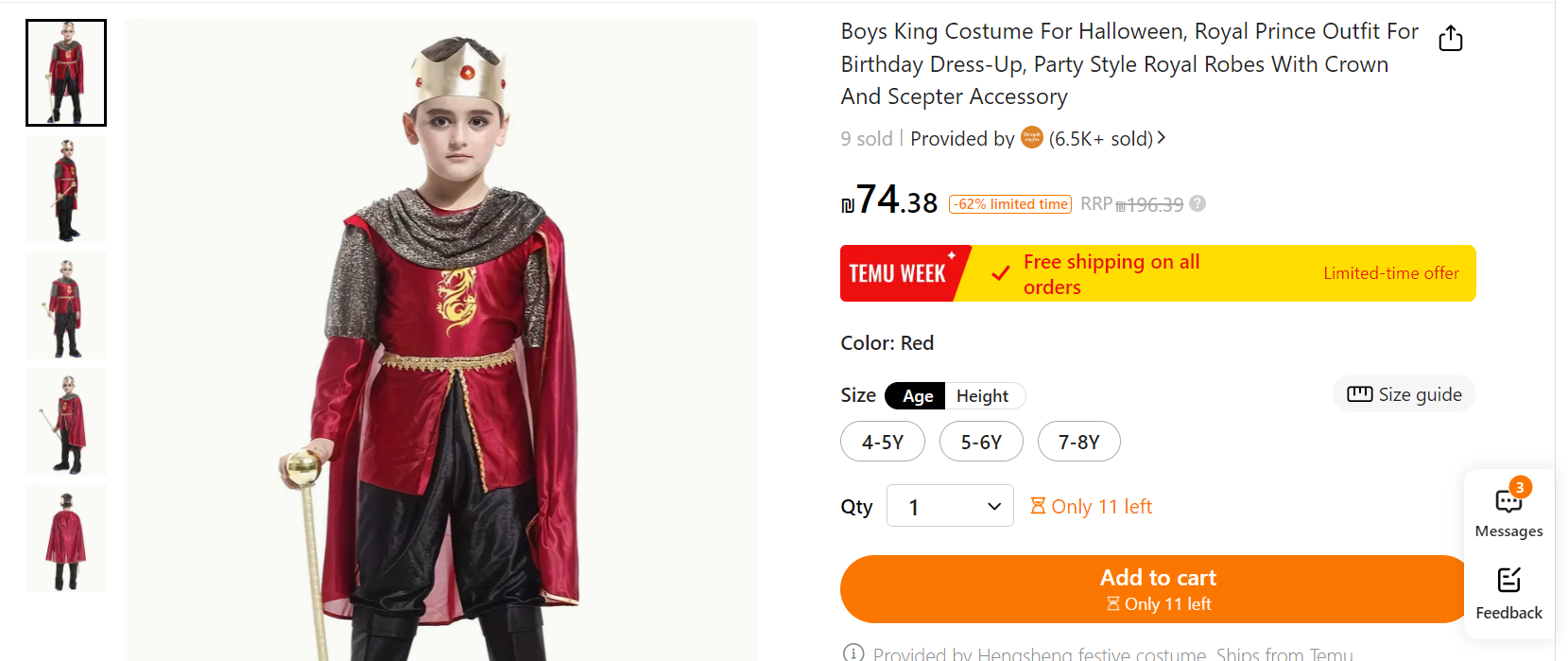Open the Messages chat icon
Image resolution: width=1568 pixels, height=661 pixels.
pyautogui.click(x=1508, y=501)
